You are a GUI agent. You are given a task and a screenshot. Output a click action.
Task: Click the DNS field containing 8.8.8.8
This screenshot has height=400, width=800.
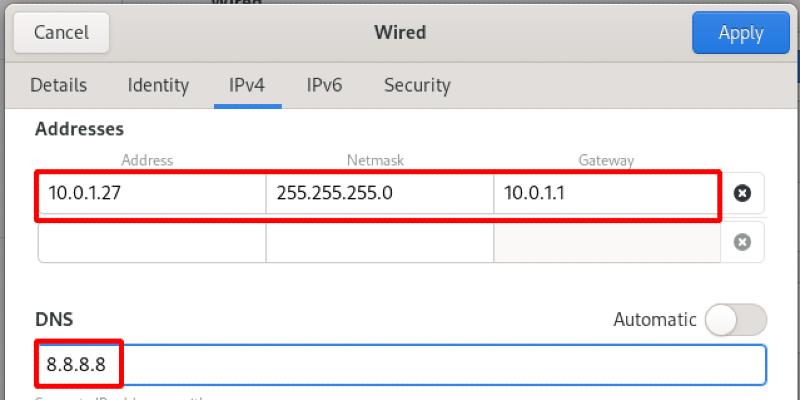(400, 365)
